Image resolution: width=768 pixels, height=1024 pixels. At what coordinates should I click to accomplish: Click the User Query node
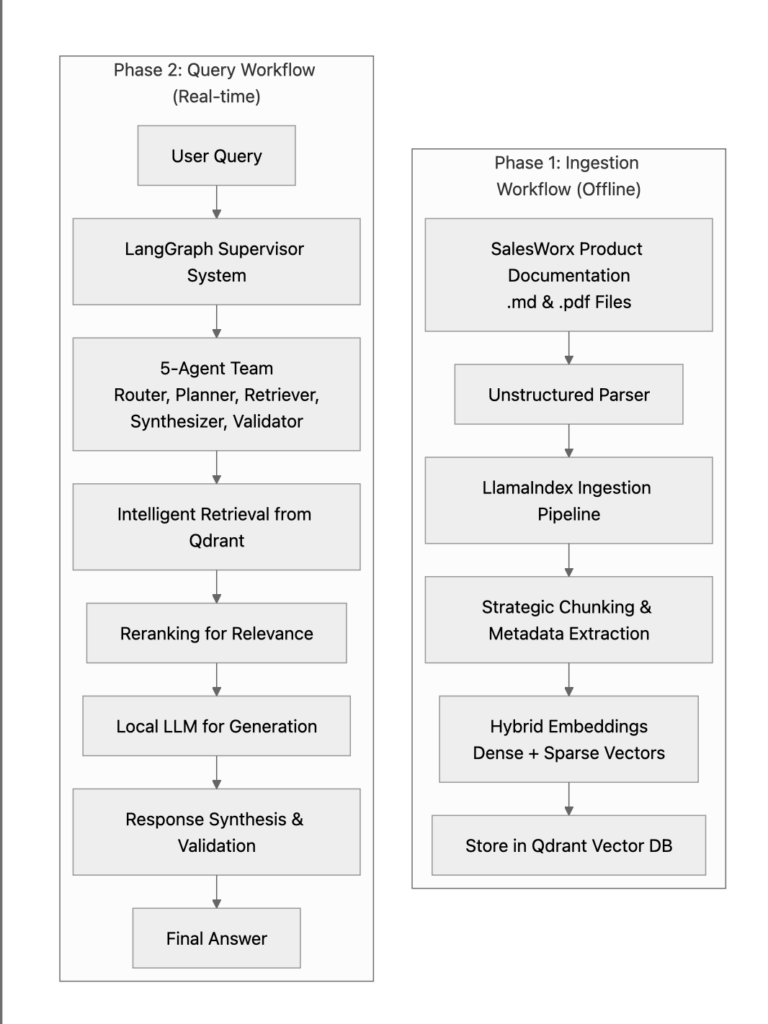216,155
